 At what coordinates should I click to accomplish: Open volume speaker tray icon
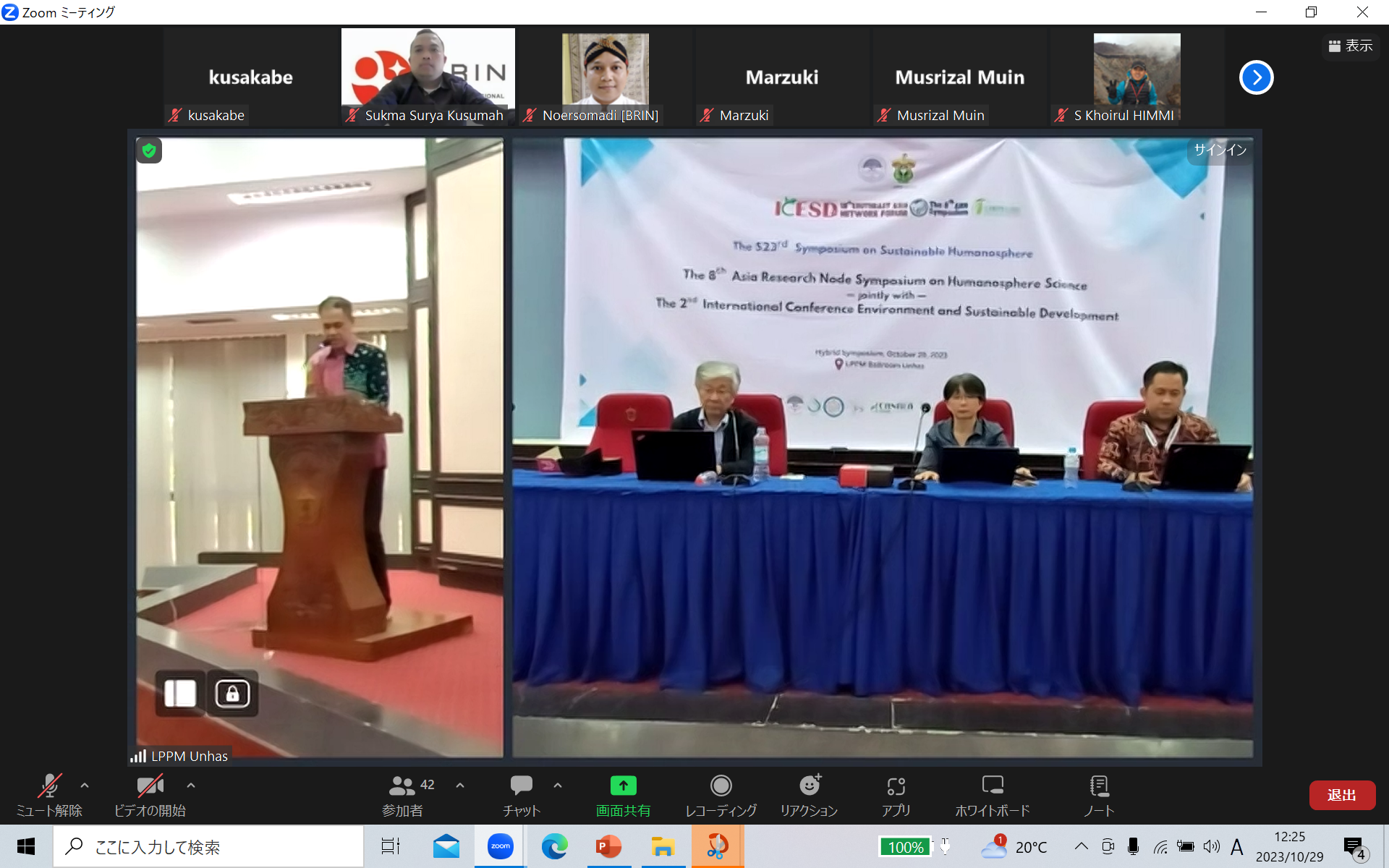pos(1211,846)
